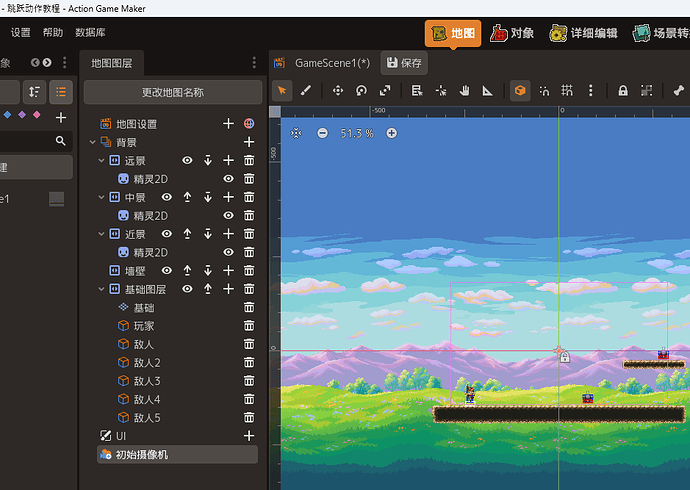Collapse the 近景 layer
This screenshot has height=490, width=690.
tap(101, 234)
